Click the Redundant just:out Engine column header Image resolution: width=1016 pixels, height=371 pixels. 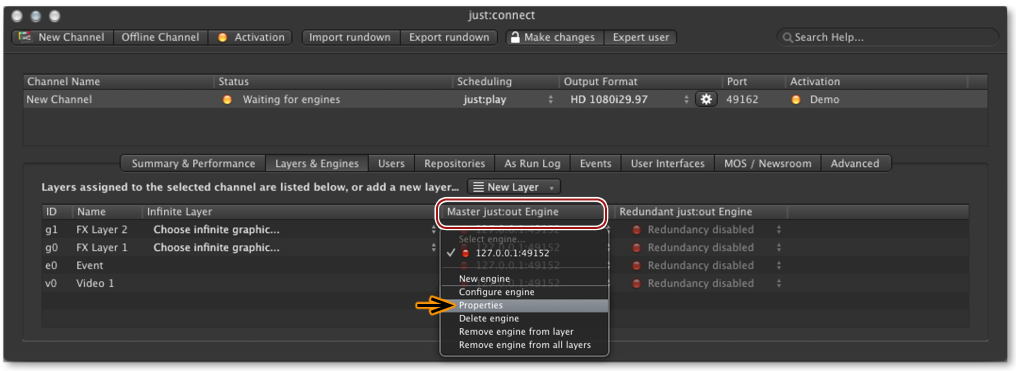(701, 212)
